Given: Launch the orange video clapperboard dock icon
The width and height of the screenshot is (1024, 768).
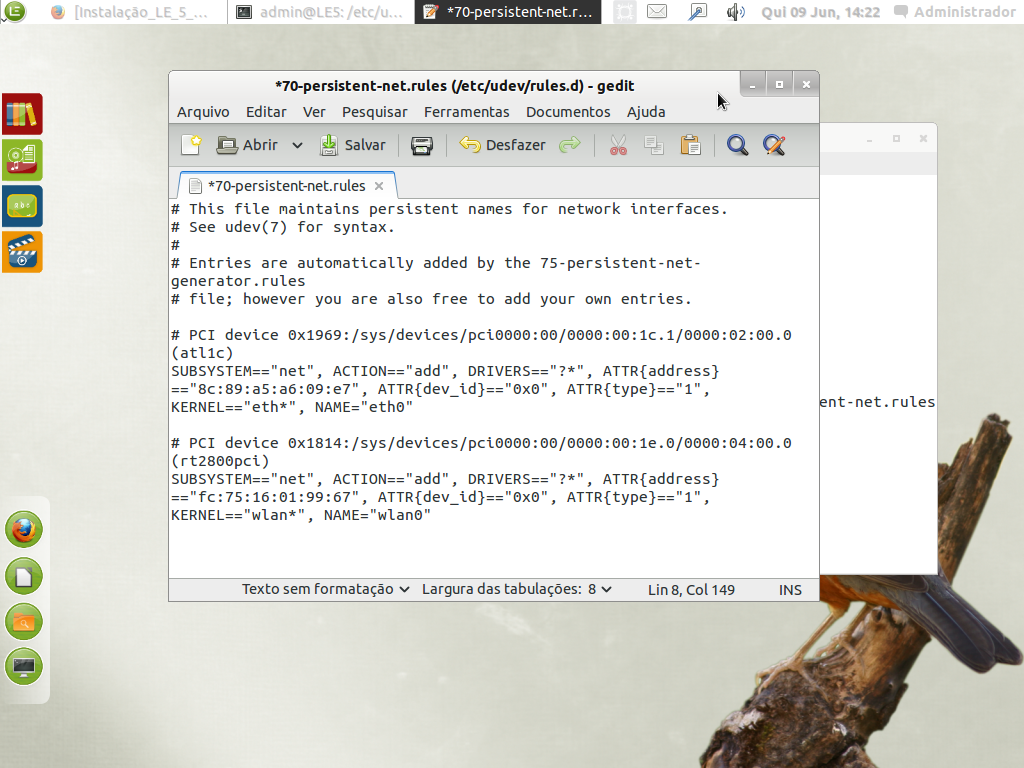Looking at the screenshot, I should point(22,251).
